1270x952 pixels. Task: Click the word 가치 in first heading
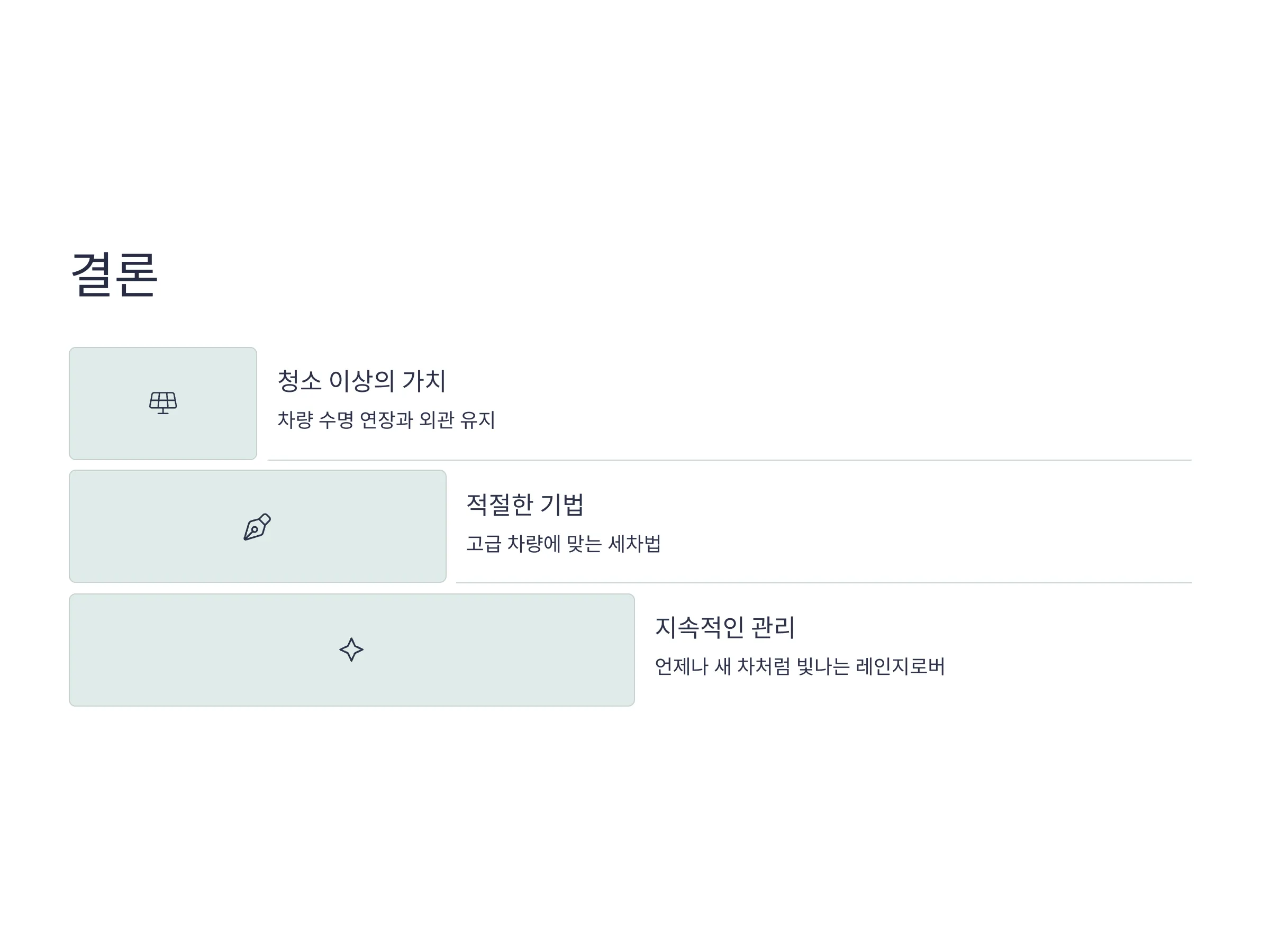point(424,380)
